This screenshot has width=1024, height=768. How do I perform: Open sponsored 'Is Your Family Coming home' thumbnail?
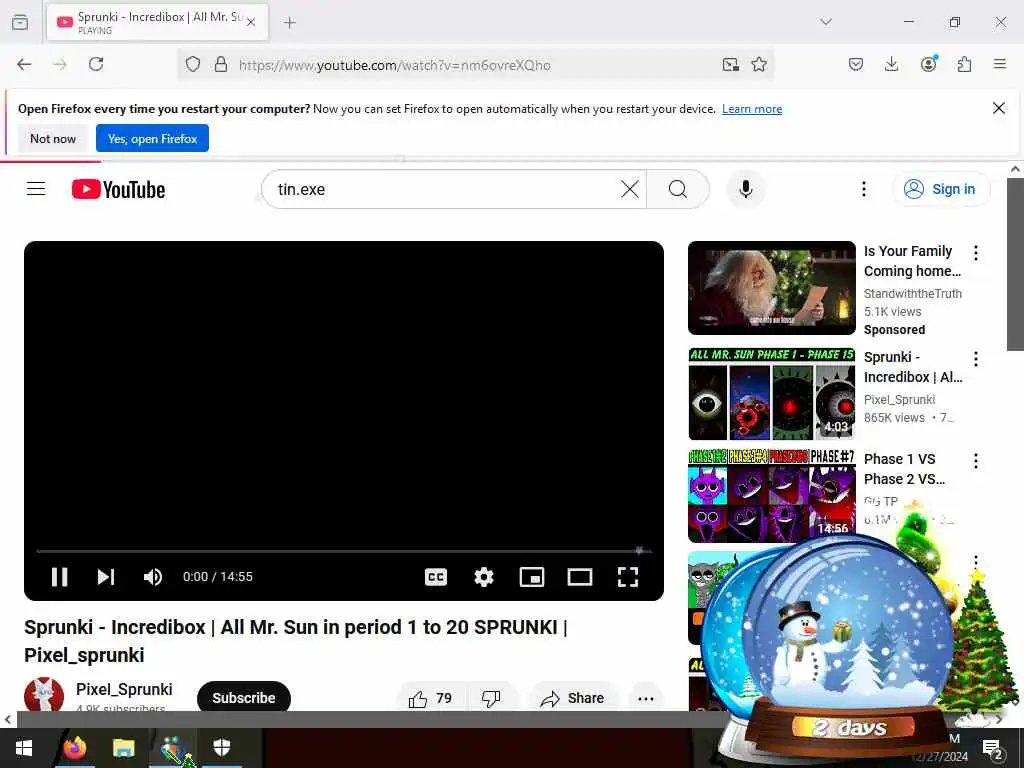click(x=771, y=288)
